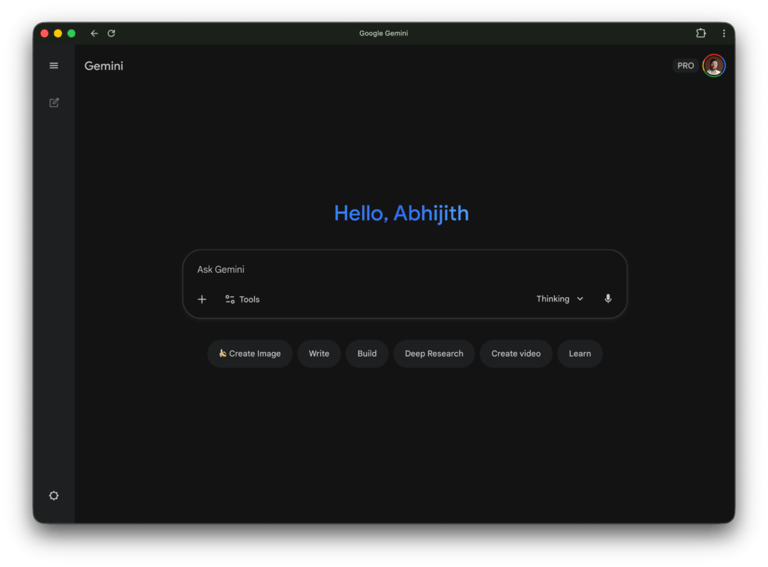Click the Gemini logo text
768x567 pixels.
(104, 66)
